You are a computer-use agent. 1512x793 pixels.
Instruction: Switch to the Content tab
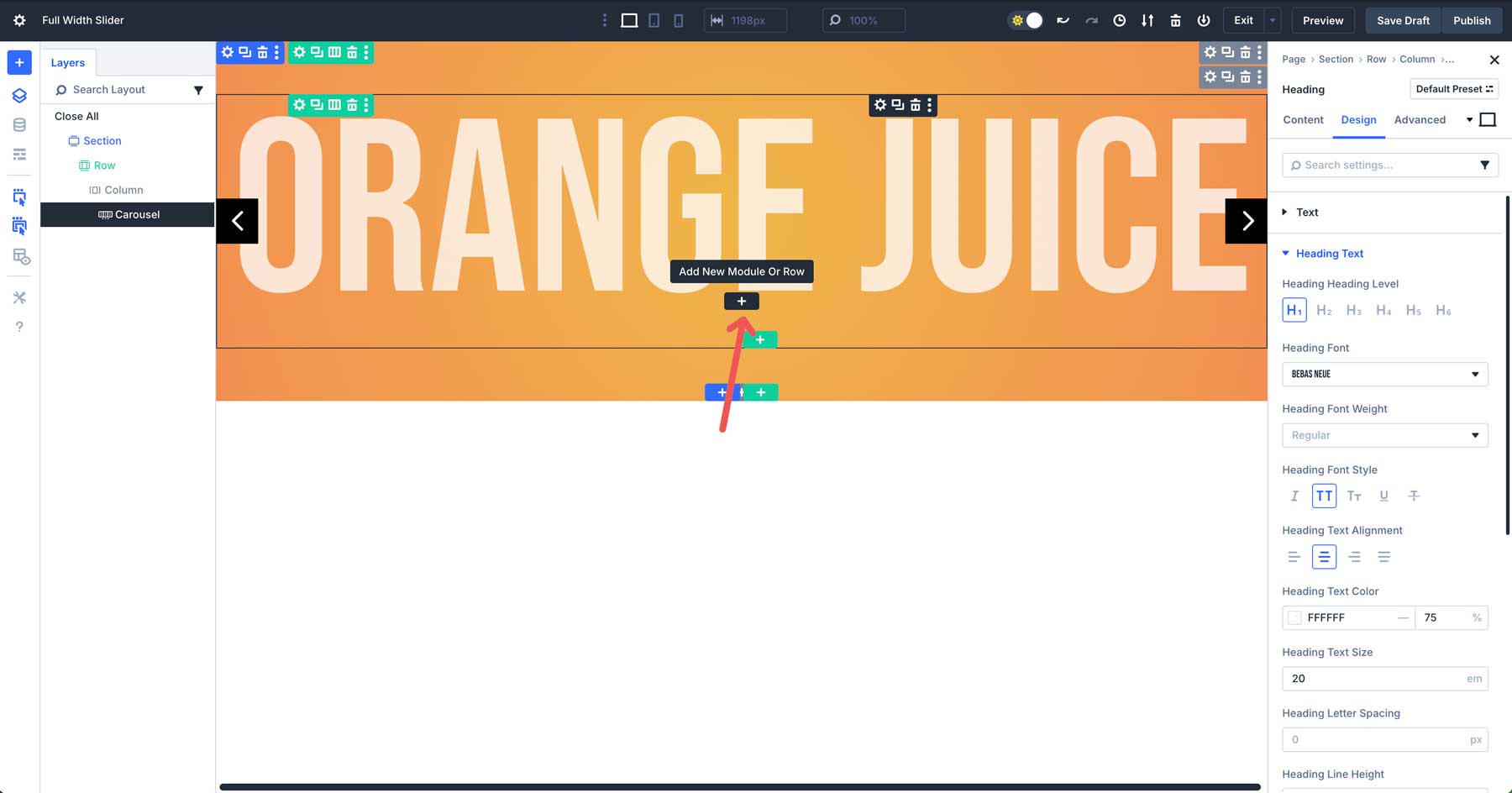[x=1303, y=120]
